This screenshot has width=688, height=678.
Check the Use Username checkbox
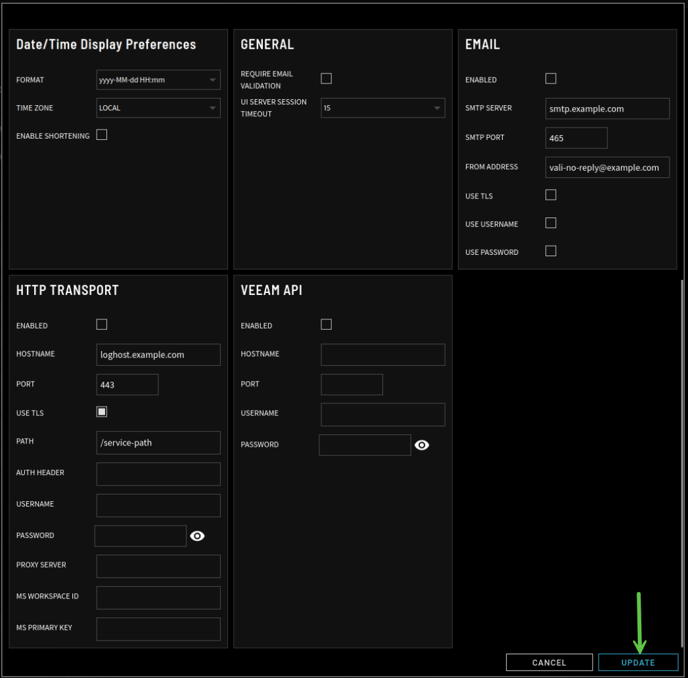tap(551, 223)
